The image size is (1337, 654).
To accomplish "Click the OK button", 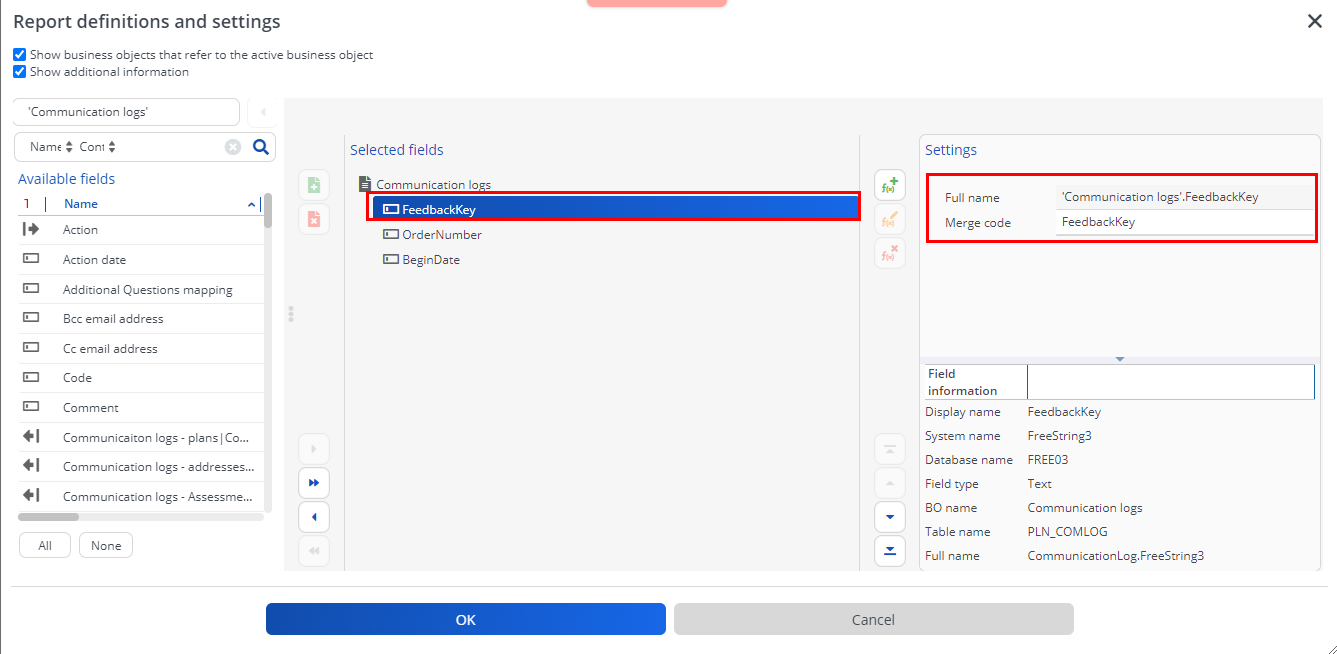I will click(466, 619).
